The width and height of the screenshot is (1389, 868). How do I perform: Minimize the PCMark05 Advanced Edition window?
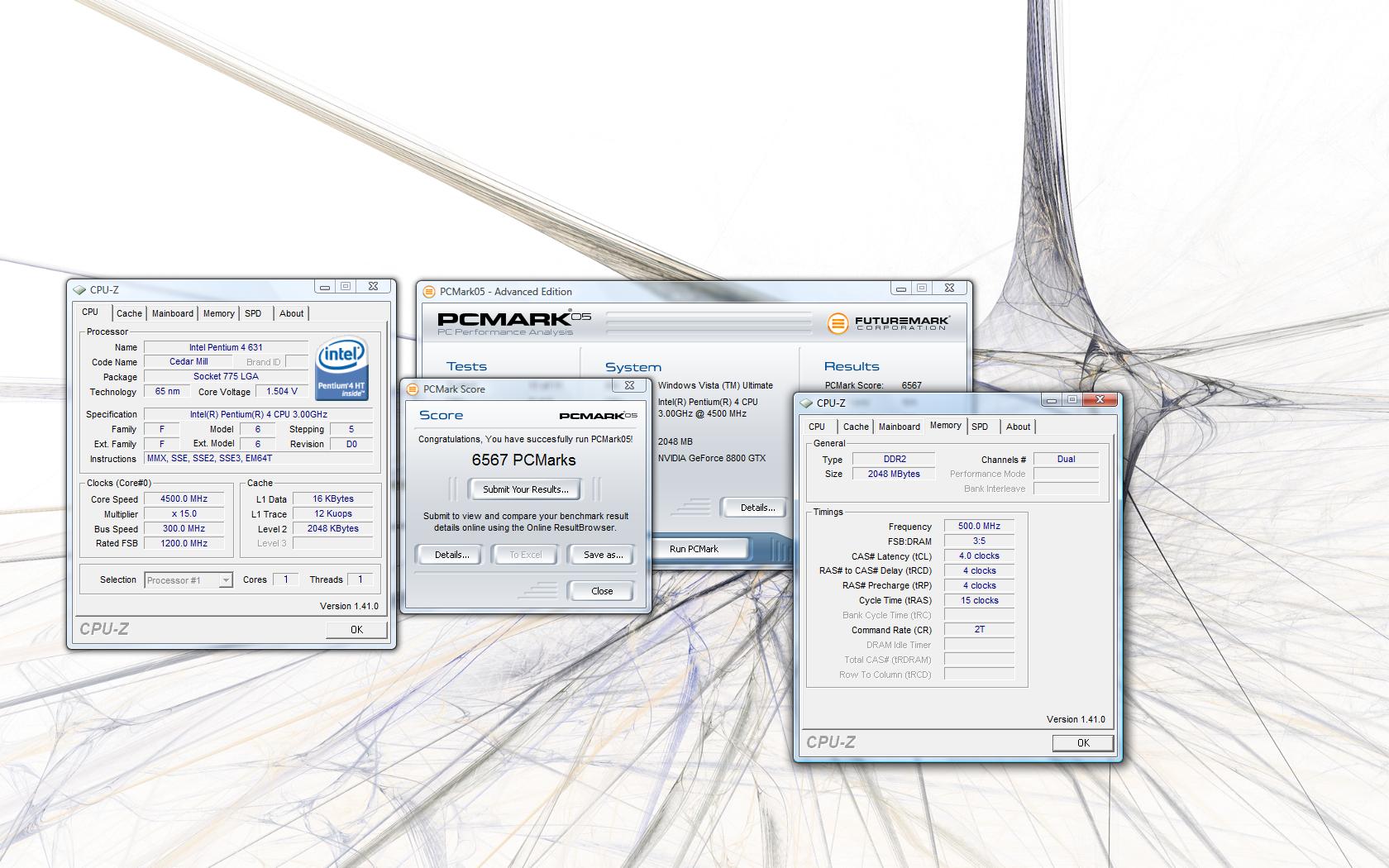(x=901, y=289)
